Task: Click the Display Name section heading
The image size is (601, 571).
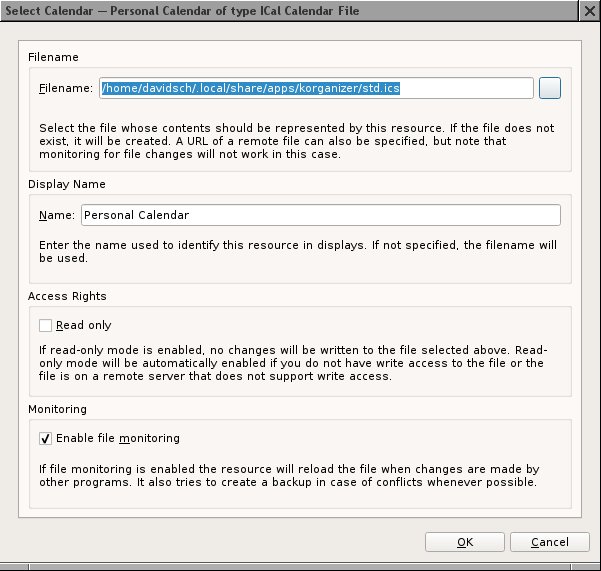Action: [67, 184]
